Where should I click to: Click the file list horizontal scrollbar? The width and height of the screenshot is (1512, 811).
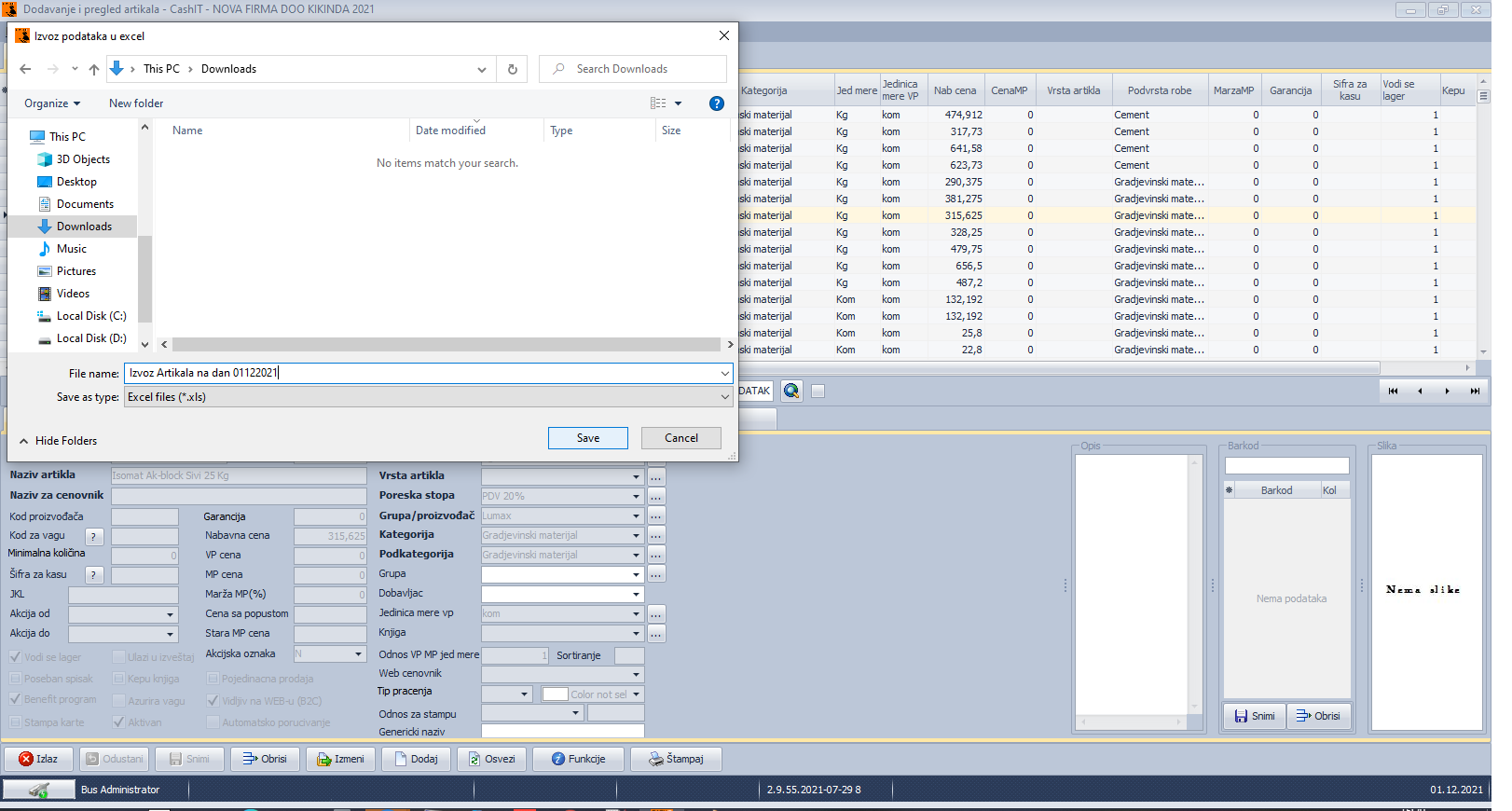(447, 344)
